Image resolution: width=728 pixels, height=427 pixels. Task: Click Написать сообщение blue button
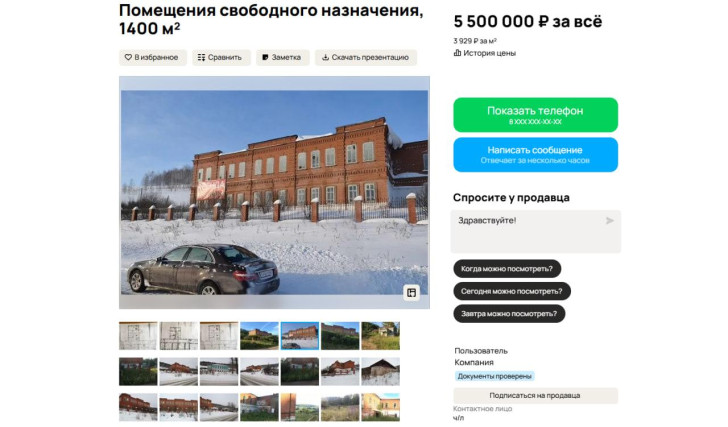[535, 155]
